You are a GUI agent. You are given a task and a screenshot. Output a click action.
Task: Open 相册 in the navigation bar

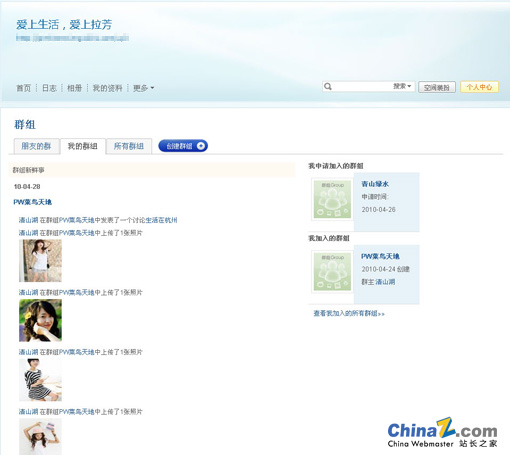[74, 88]
